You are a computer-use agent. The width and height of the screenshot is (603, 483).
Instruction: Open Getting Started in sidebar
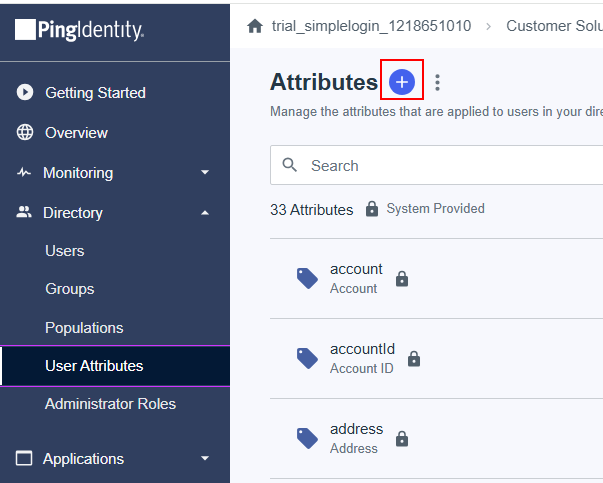[x=95, y=93]
